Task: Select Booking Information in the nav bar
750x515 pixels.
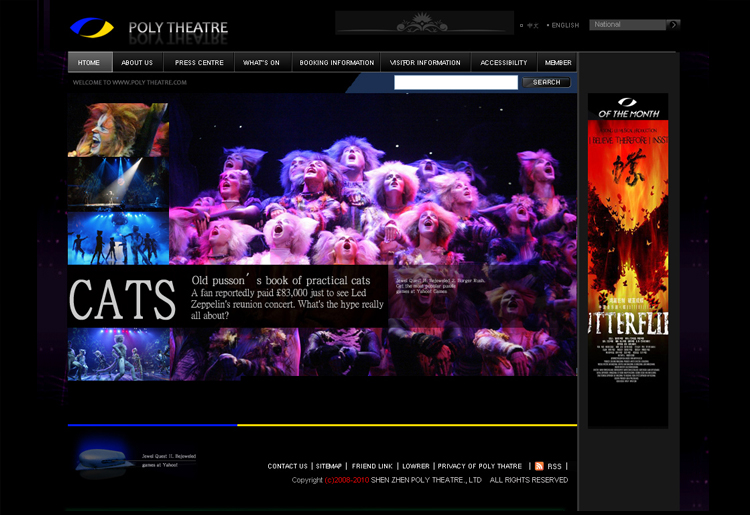Action: pos(336,62)
